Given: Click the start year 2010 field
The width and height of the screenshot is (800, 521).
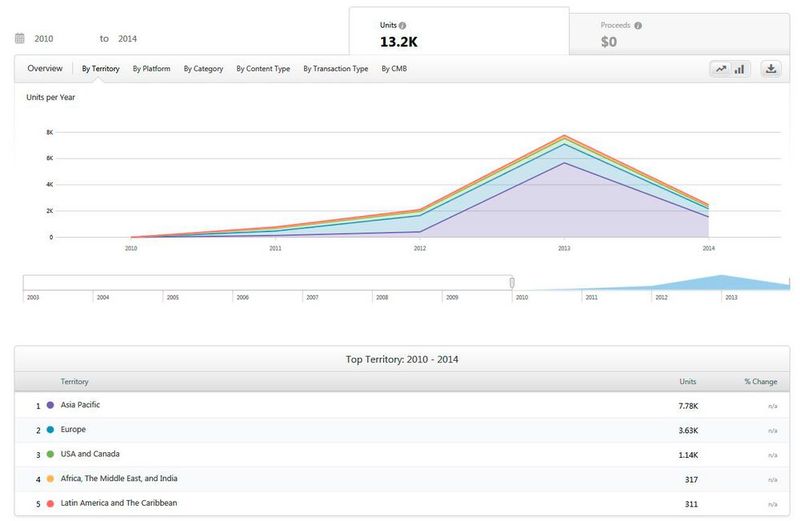Looking at the screenshot, I should tap(44, 39).
